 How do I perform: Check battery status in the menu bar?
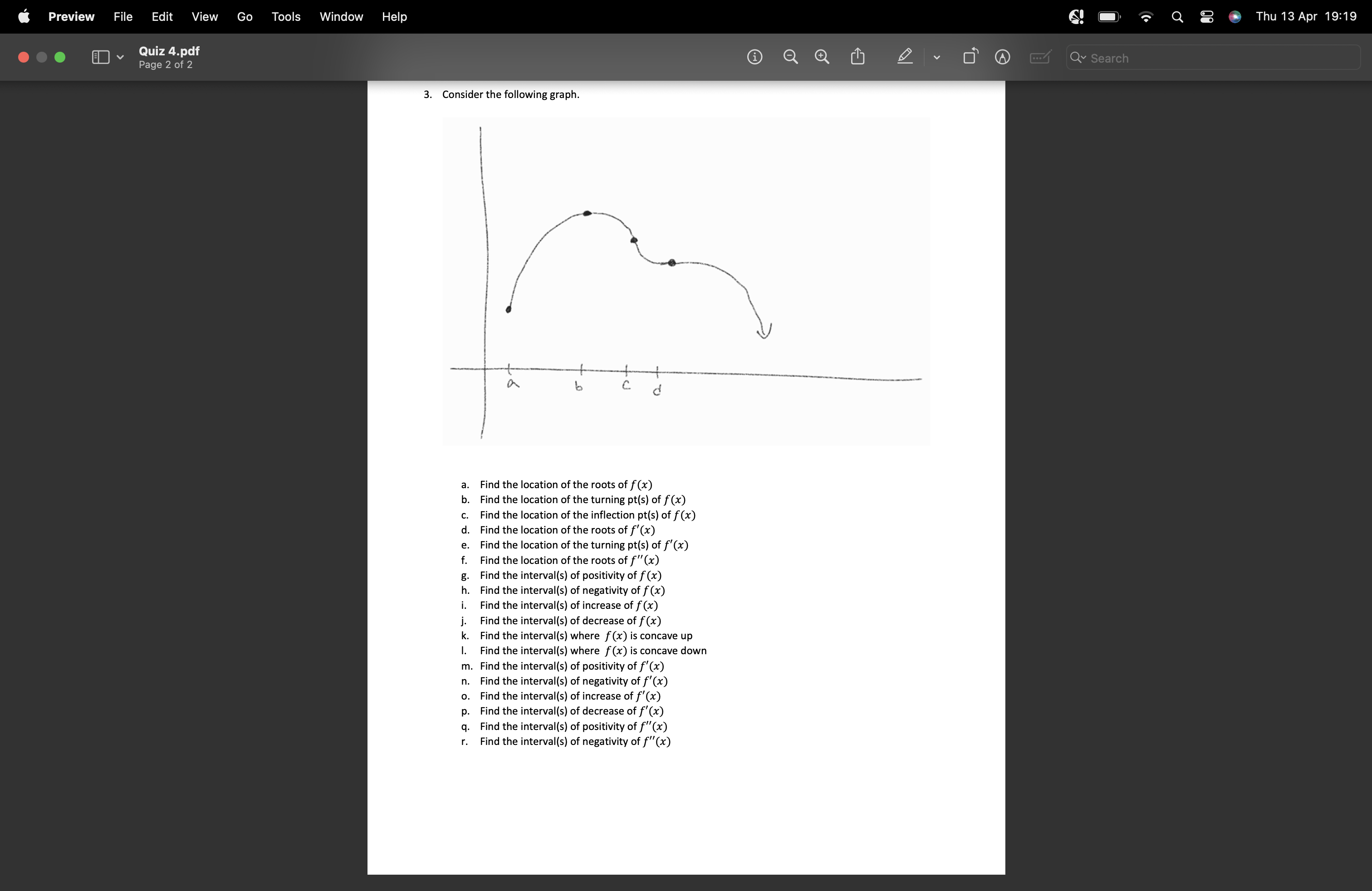click(x=1108, y=17)
